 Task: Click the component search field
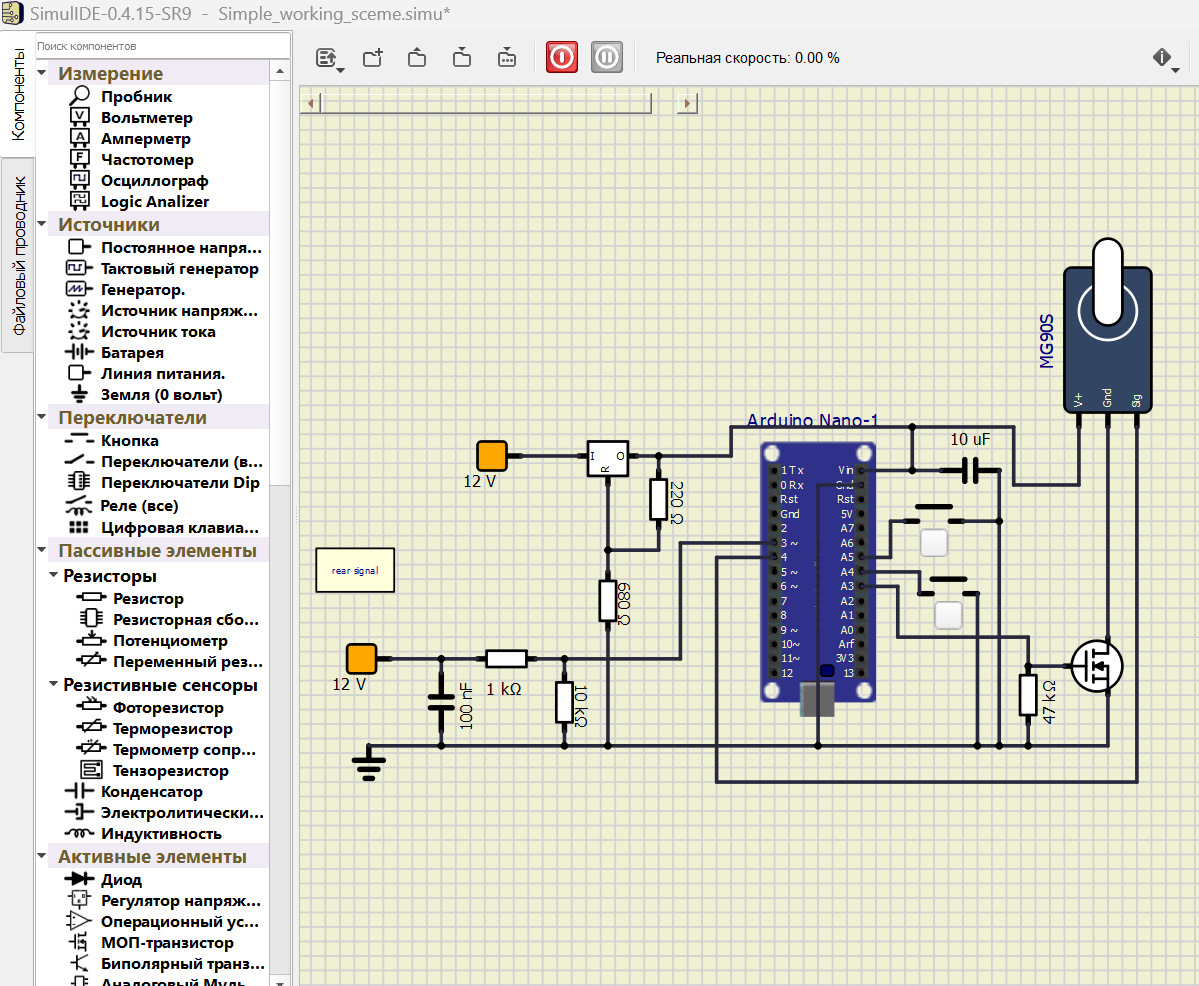[160, 46]
